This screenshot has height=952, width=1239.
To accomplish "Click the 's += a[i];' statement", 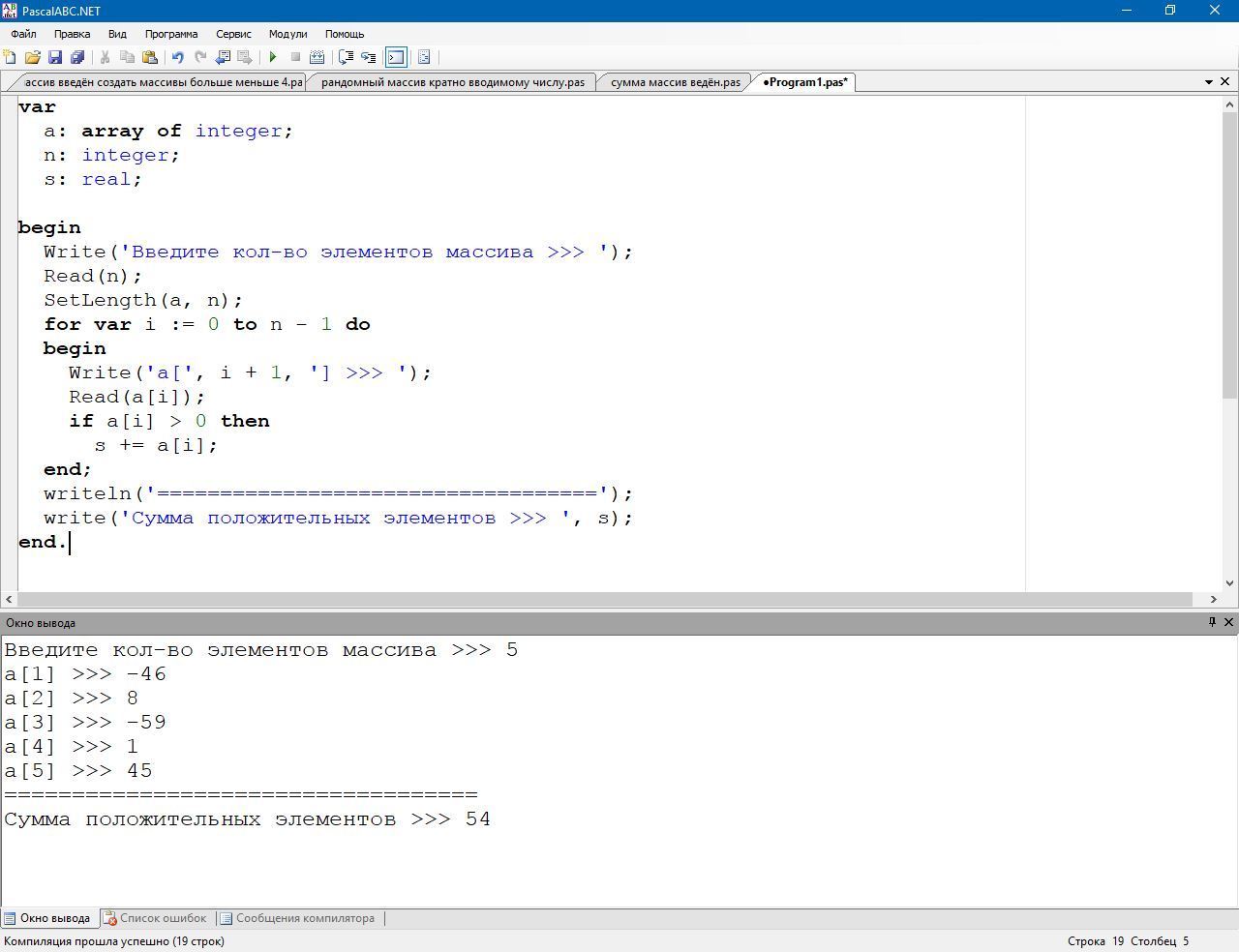I will click(x=156, y=445).
